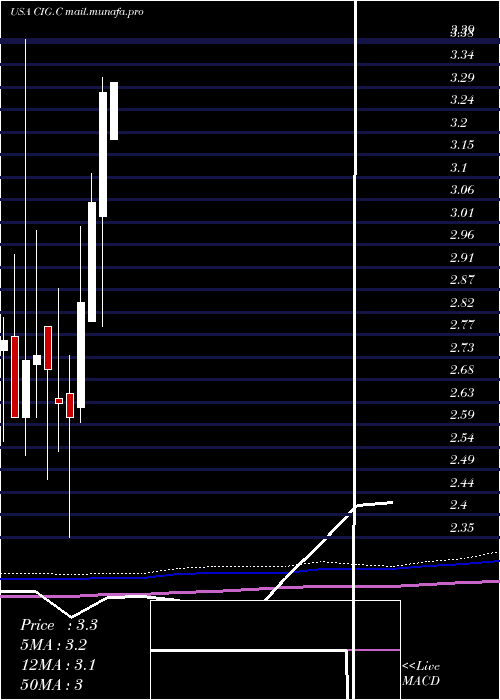
Task: Click the 2.91 price axis label
Action: point(462,258)
